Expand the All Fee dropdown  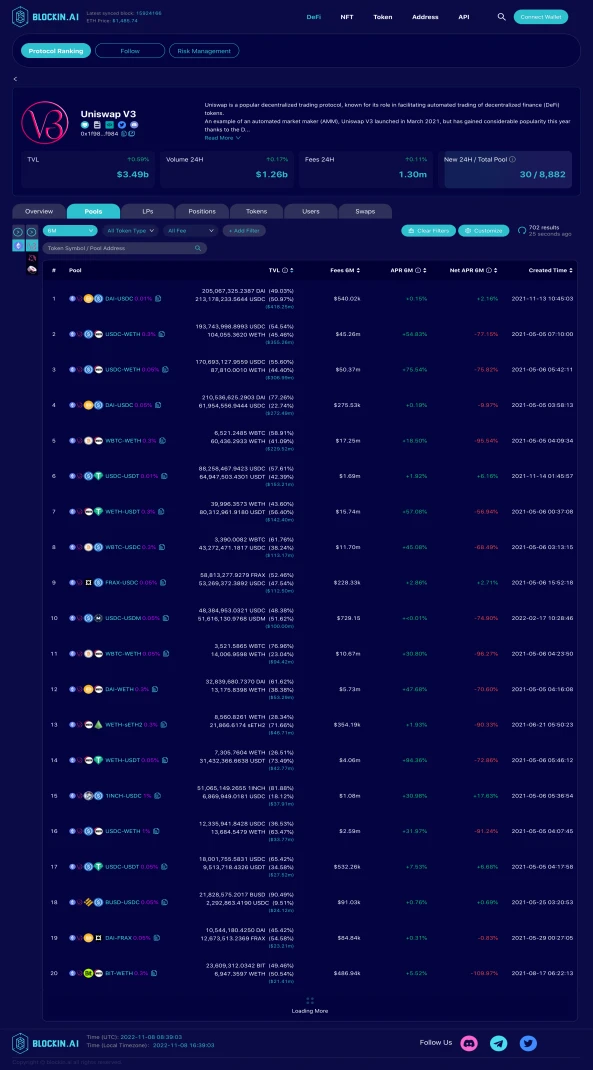(190, 231)
